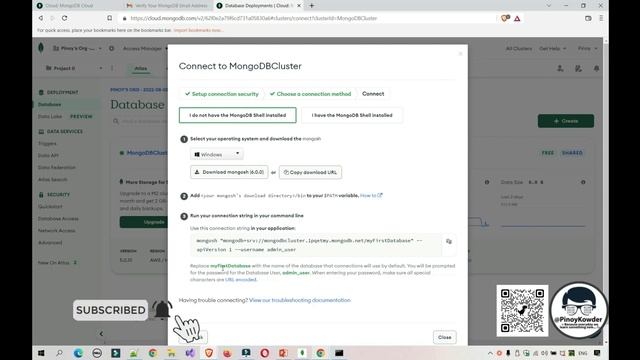Go to 'Setup connection security' step
Image resolution: width=640 pixels, height=360 pixels.
point(222,94)
